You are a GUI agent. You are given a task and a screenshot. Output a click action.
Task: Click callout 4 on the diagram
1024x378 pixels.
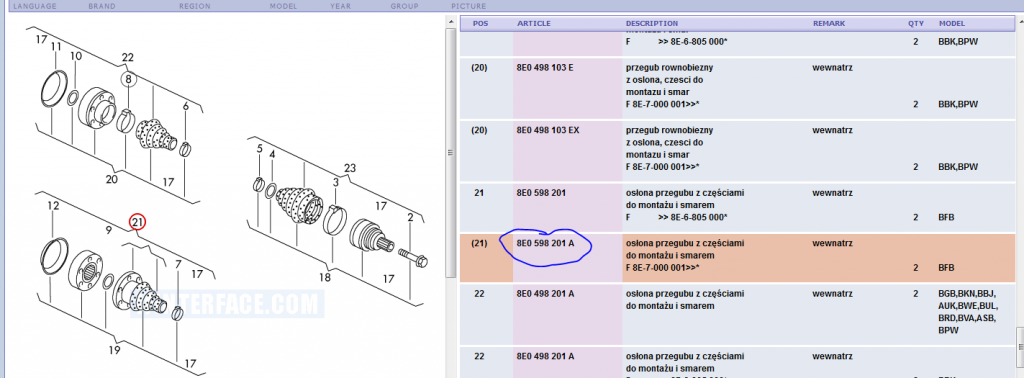pyautogui.click(x=272, y=155)
